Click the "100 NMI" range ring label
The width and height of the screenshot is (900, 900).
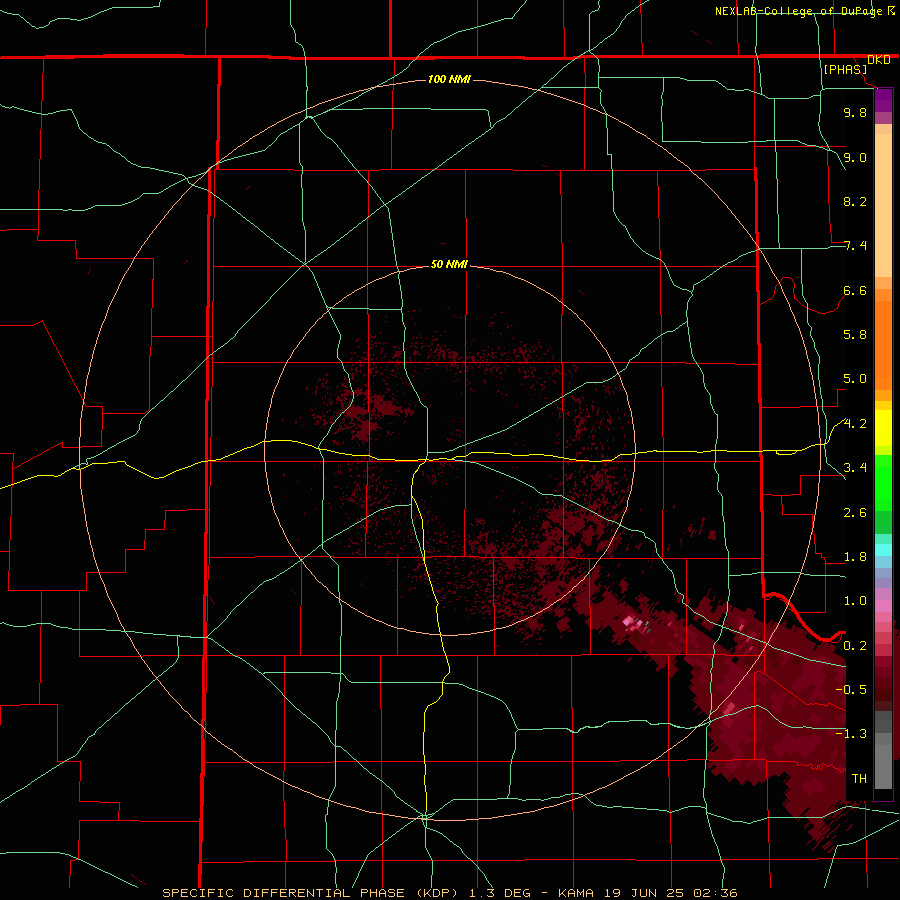tap(449, 79)
